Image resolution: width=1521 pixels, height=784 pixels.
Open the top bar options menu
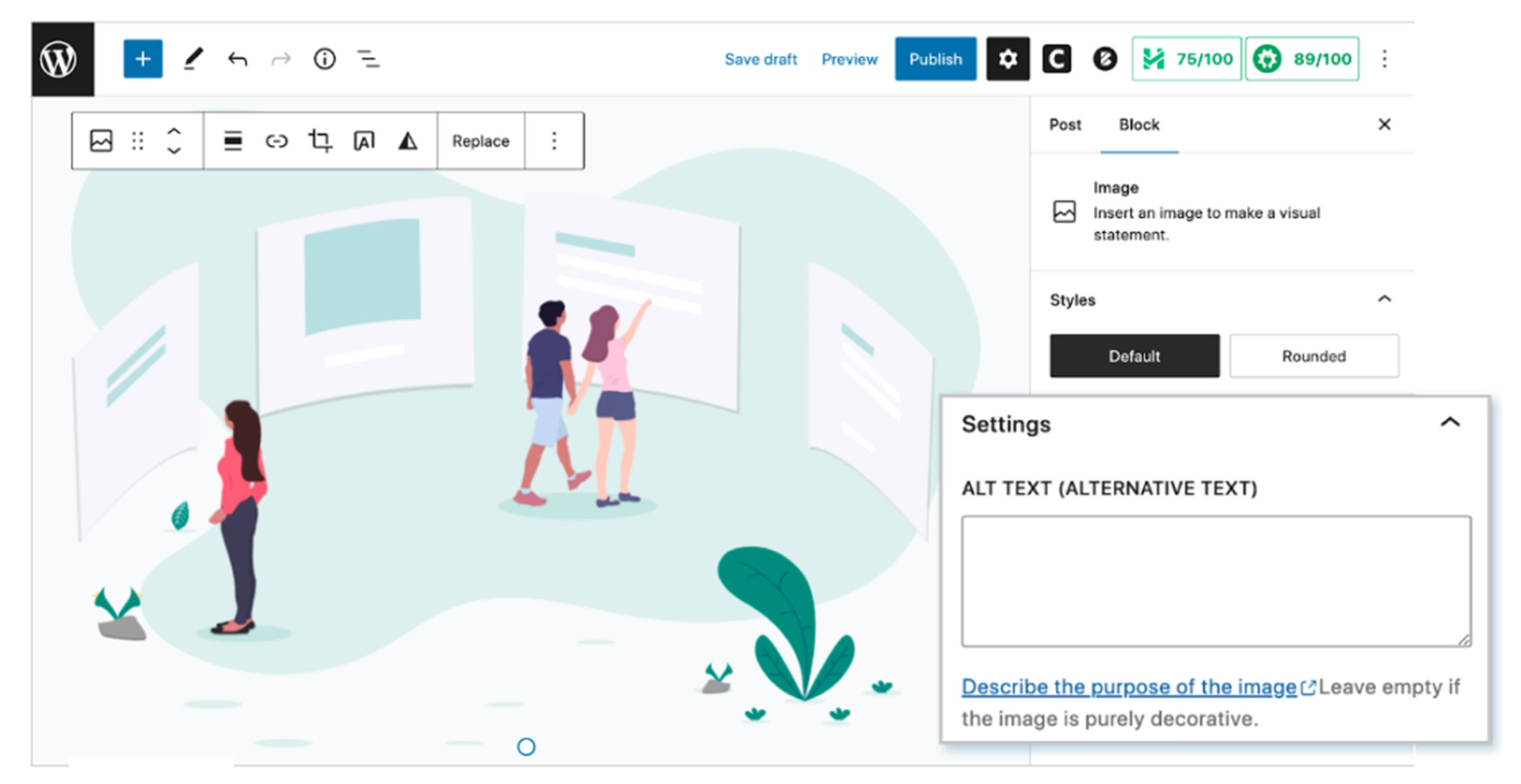tap(1385, 59)
